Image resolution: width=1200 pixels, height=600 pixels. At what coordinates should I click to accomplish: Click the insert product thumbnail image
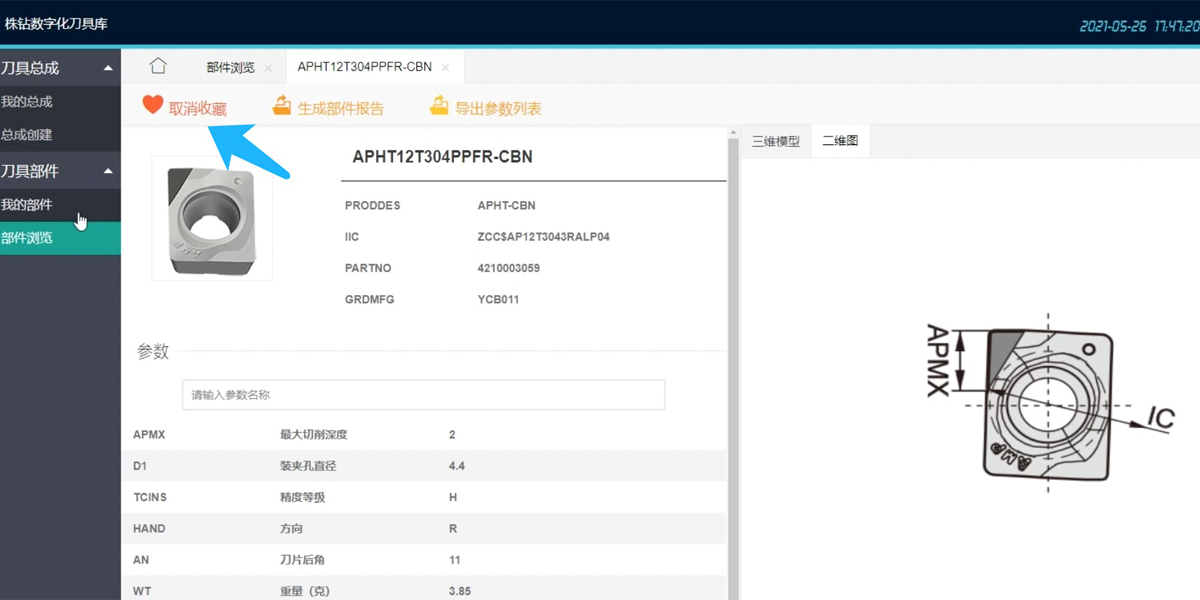pos(211,218)
